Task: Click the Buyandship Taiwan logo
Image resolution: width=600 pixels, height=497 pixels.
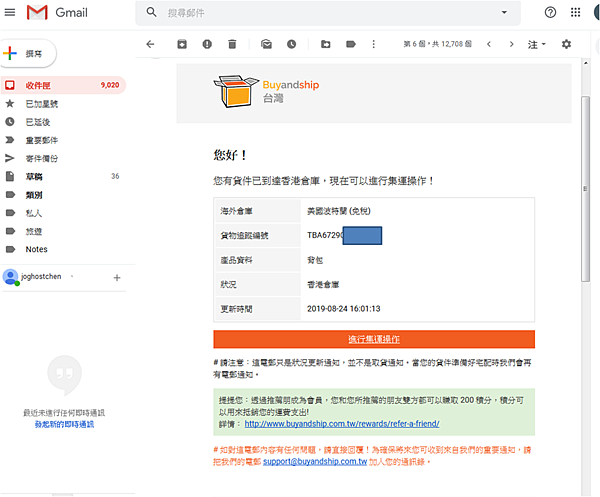Action: click(x=267, y=91)
